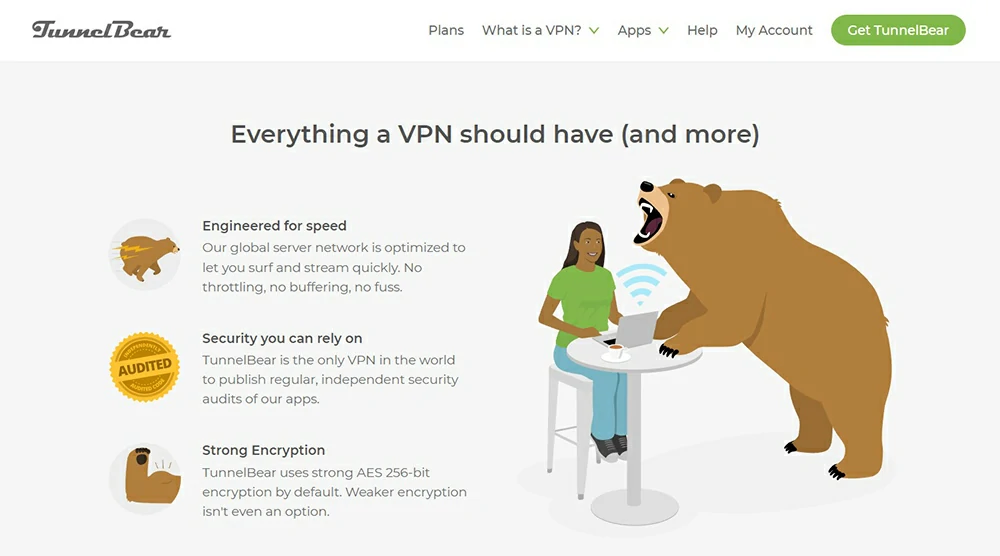Go to the Plans page

(x=446, y=30)
